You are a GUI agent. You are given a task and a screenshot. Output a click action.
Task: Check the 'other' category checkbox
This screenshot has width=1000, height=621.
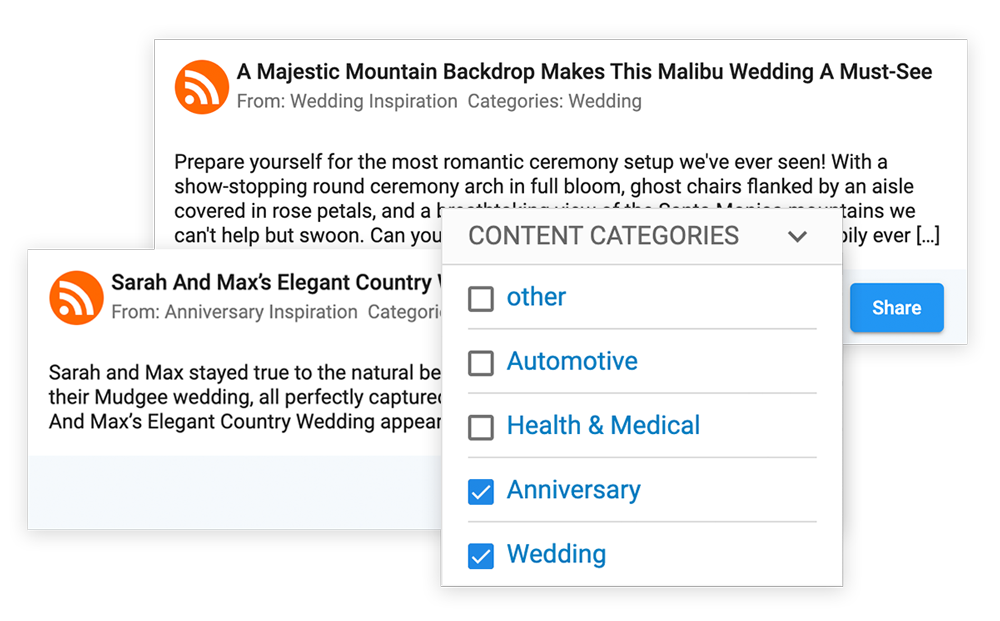coord(481,298)
